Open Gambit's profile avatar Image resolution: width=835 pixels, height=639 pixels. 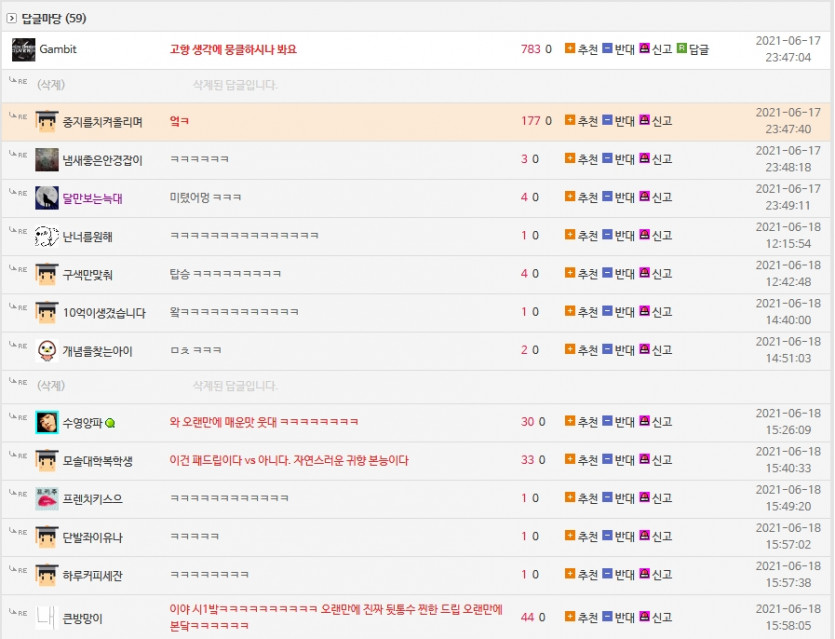(x=23, y=50)
